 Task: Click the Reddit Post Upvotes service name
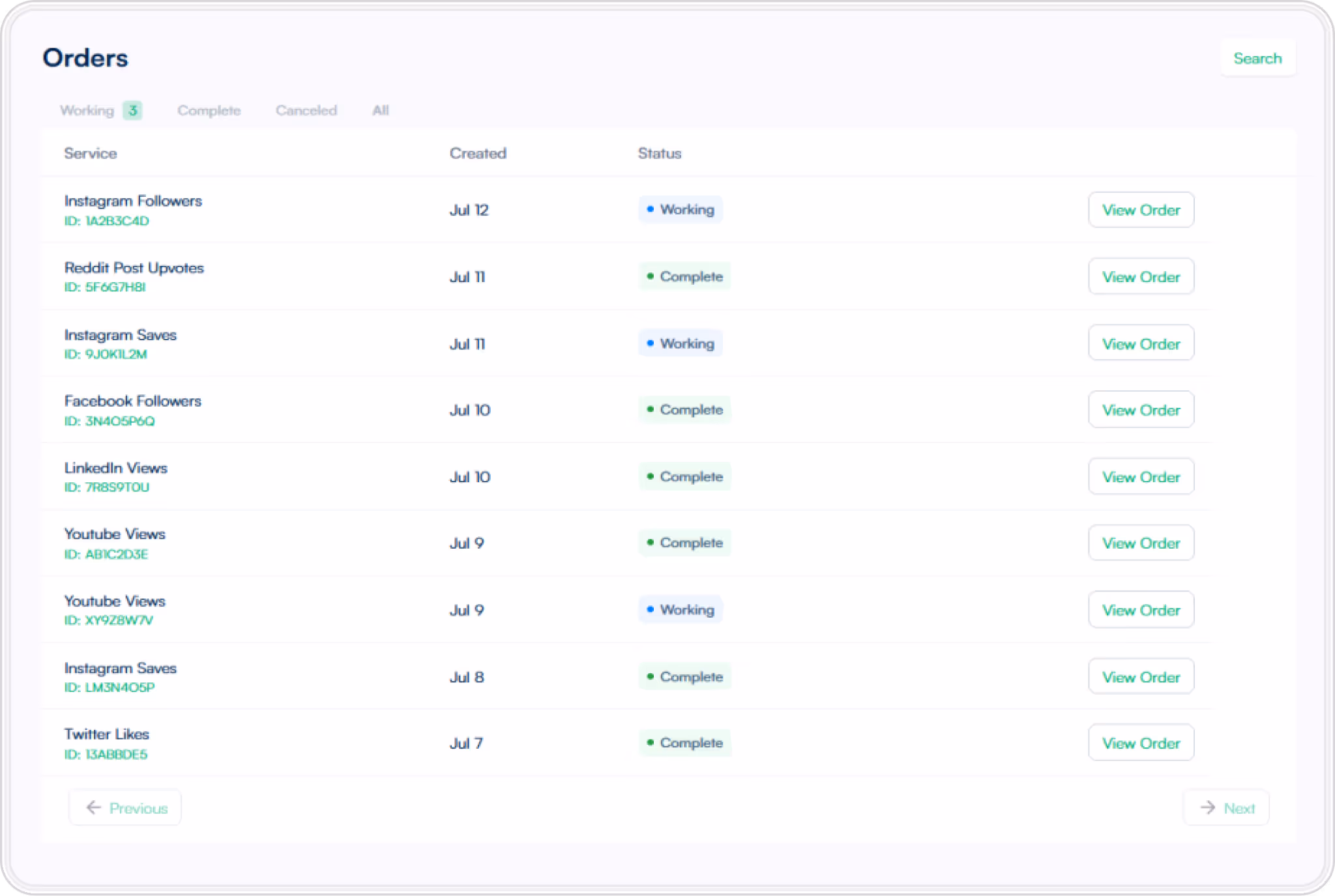pyautogui.click(x=134, y=268)
